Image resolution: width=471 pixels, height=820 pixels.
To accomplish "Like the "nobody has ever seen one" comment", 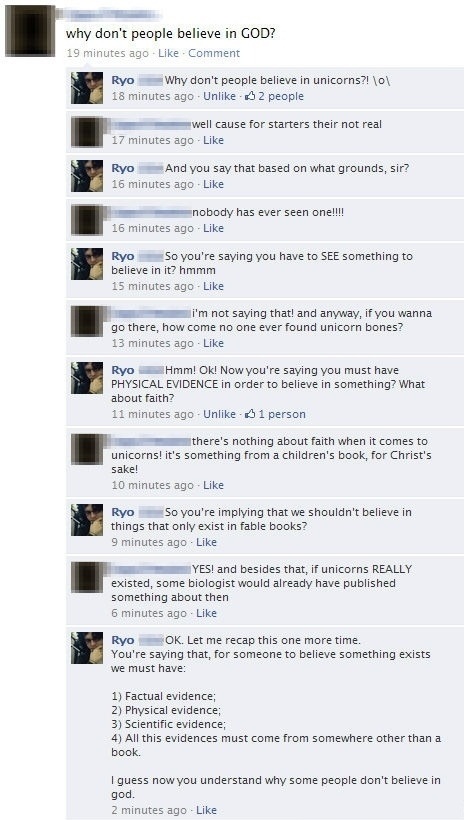I will [213, 228].
